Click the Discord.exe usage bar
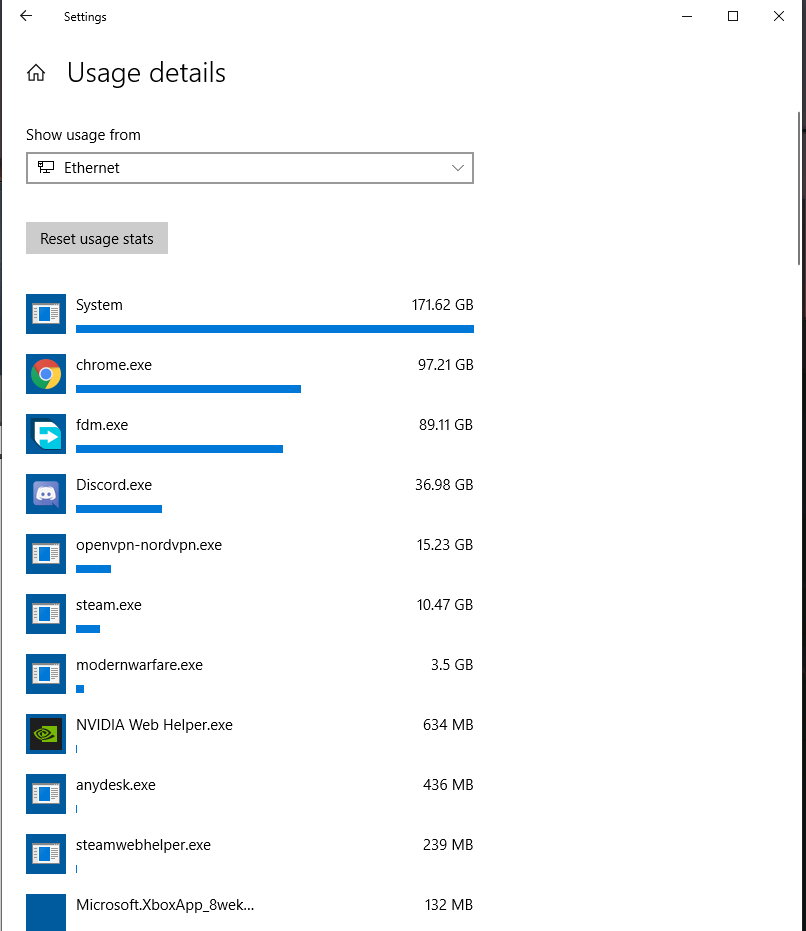This screenshot has width=806, height=931. pyautogui.click(x=119, y=509)
